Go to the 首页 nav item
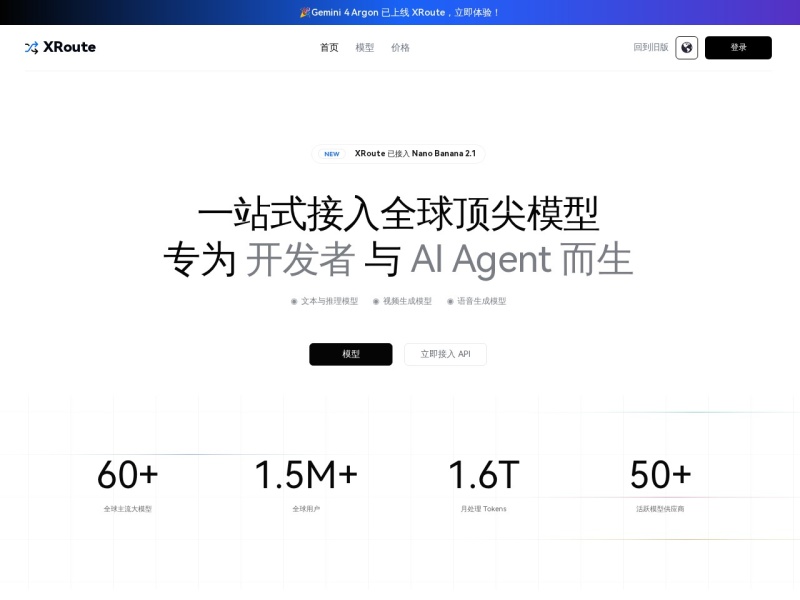Image resolution: width=800 pixels, height=600 pixels. pos(329,47)
